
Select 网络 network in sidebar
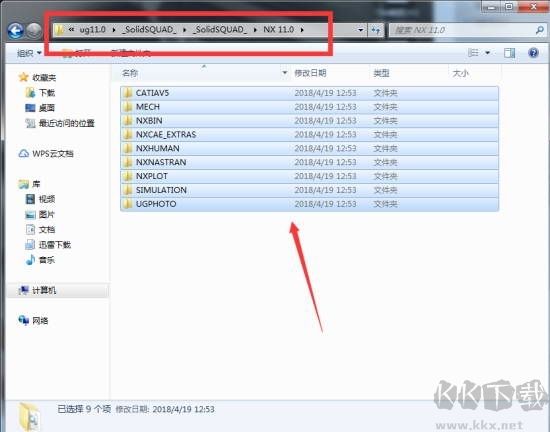pos(33,320)
